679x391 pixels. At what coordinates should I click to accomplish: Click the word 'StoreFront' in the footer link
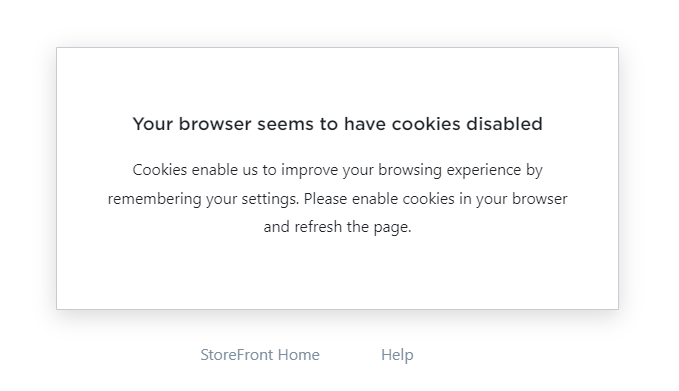(237, 355)
